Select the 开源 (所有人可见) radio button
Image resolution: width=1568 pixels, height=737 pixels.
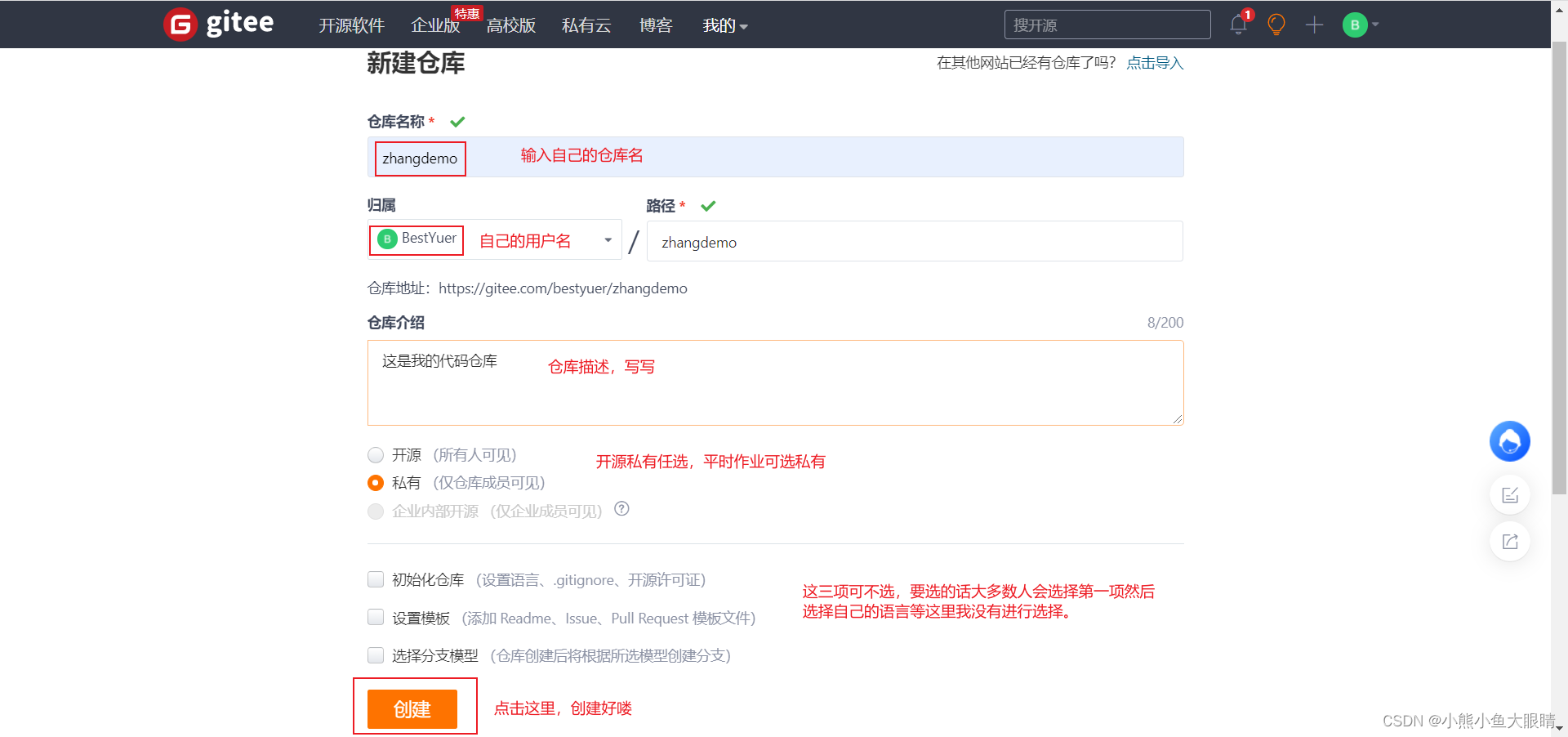point(376,455)
